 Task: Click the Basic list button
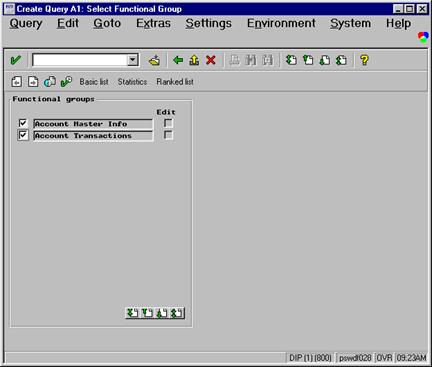[x=94, y=82]
